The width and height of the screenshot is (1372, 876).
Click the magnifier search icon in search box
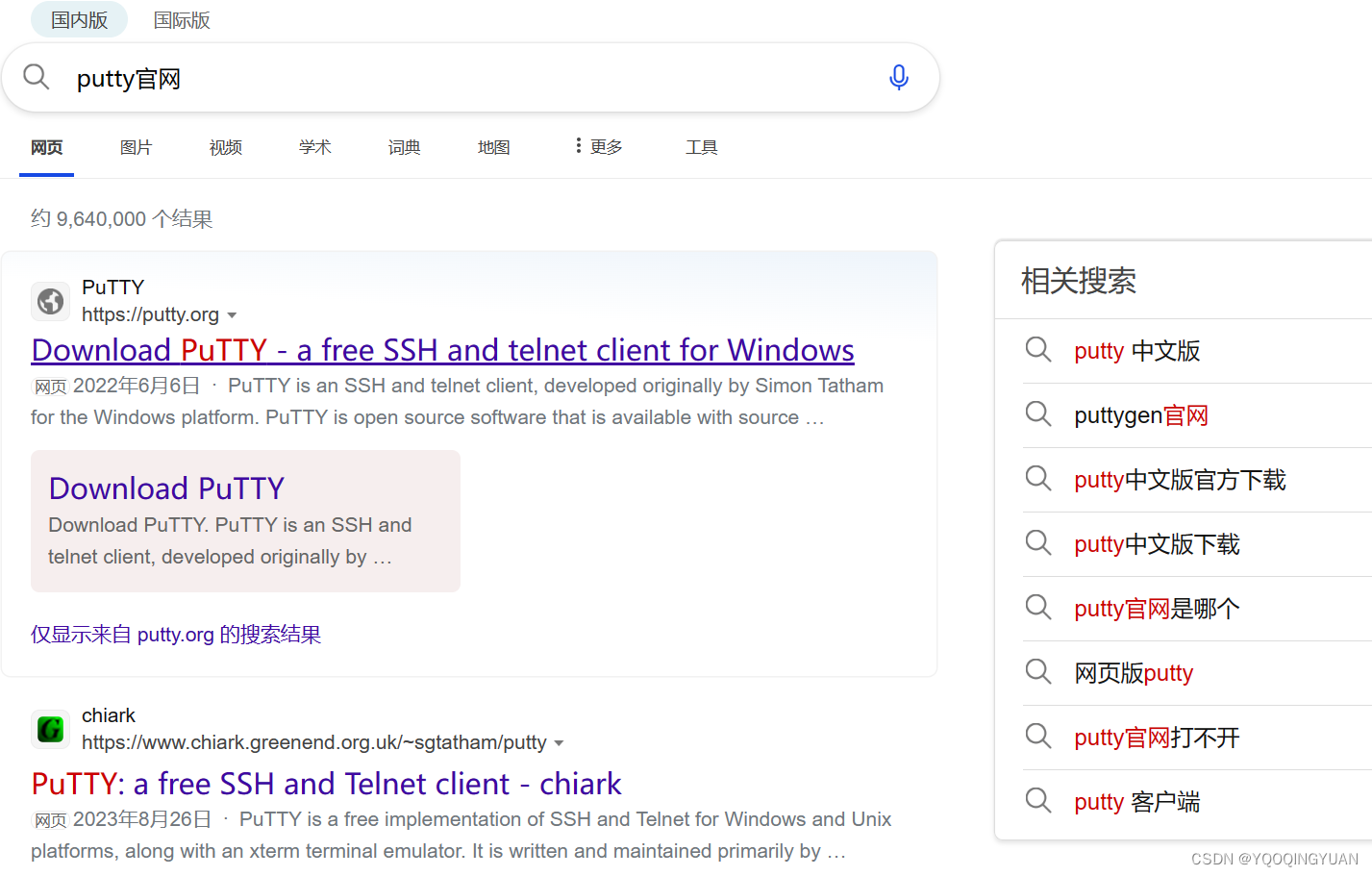click(x=36, y=76)
